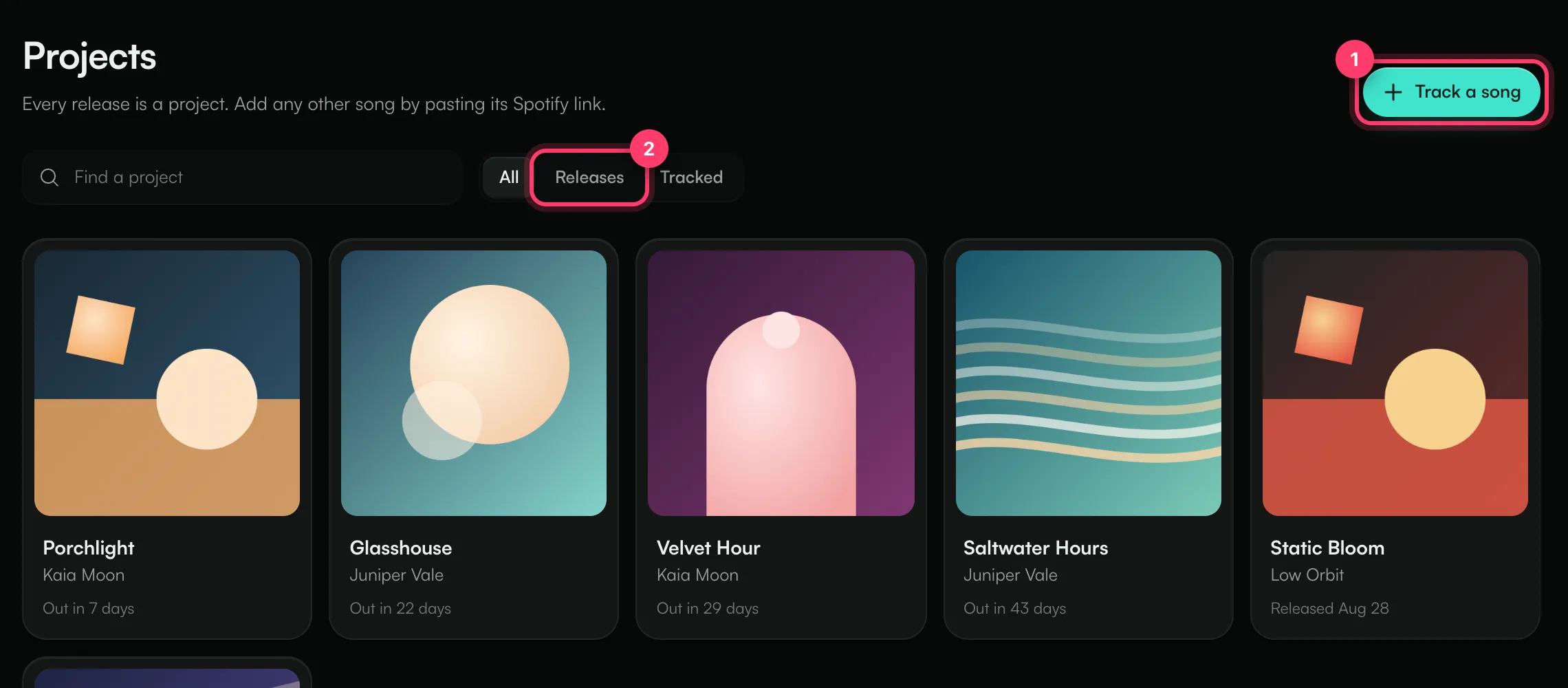
Task: Click artist Juniper Vale under Saltwater Hours
Action: pos(1011,575)
